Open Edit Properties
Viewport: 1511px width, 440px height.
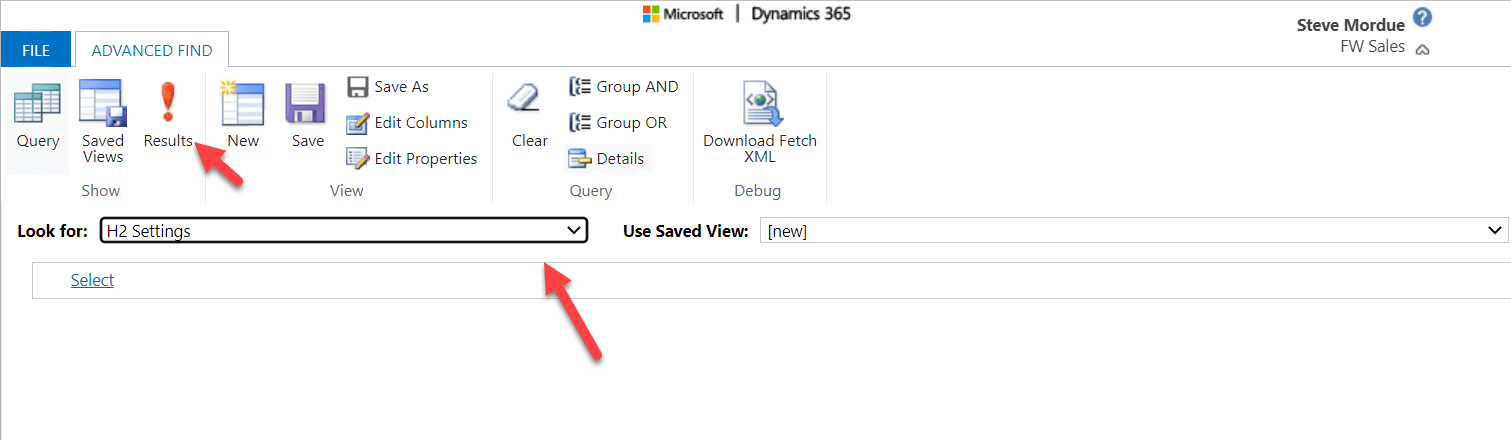[x=412, y=158]
